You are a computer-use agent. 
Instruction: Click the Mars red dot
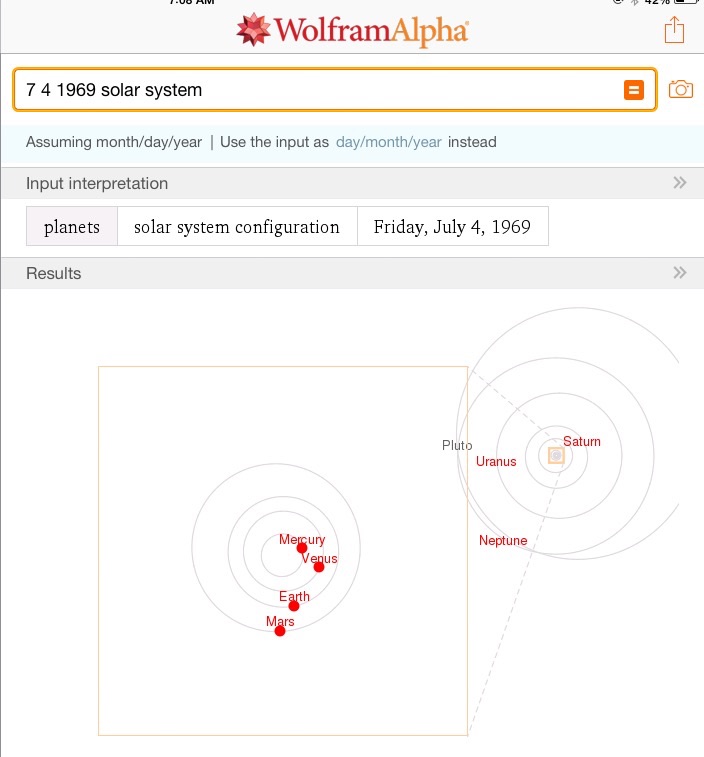(280, 631)
